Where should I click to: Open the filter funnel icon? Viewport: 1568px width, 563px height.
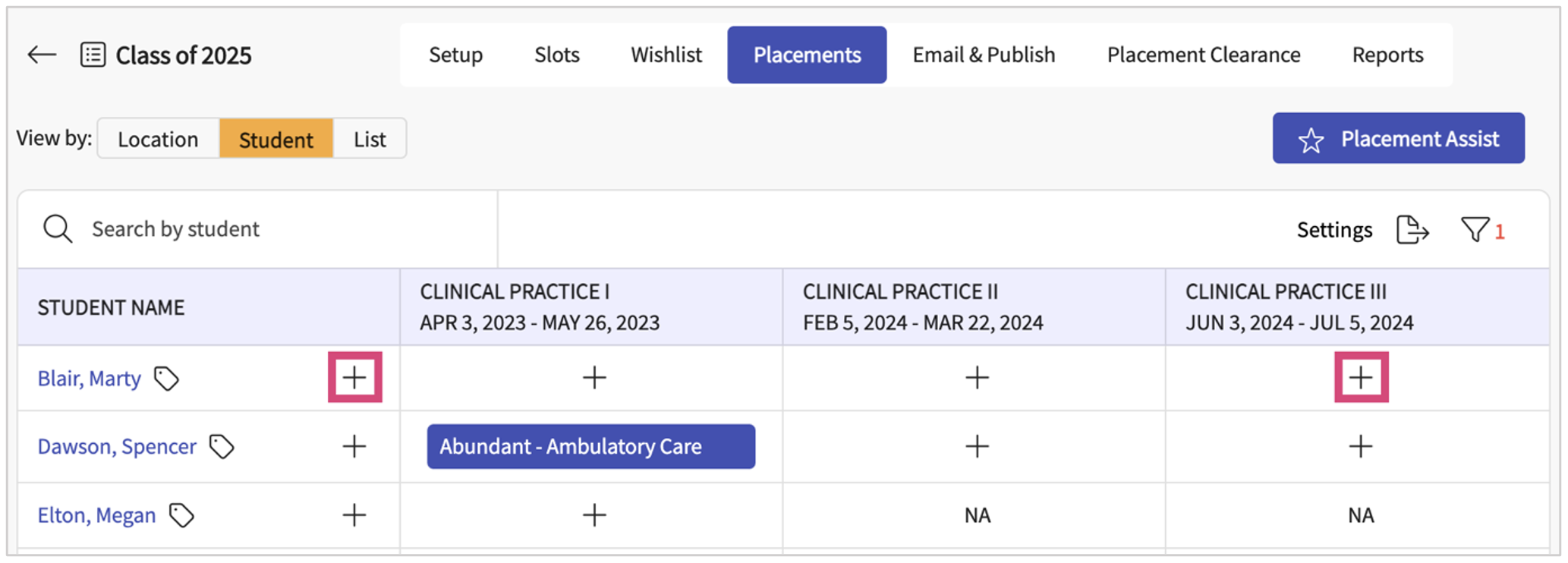[x=1475, y=229]
